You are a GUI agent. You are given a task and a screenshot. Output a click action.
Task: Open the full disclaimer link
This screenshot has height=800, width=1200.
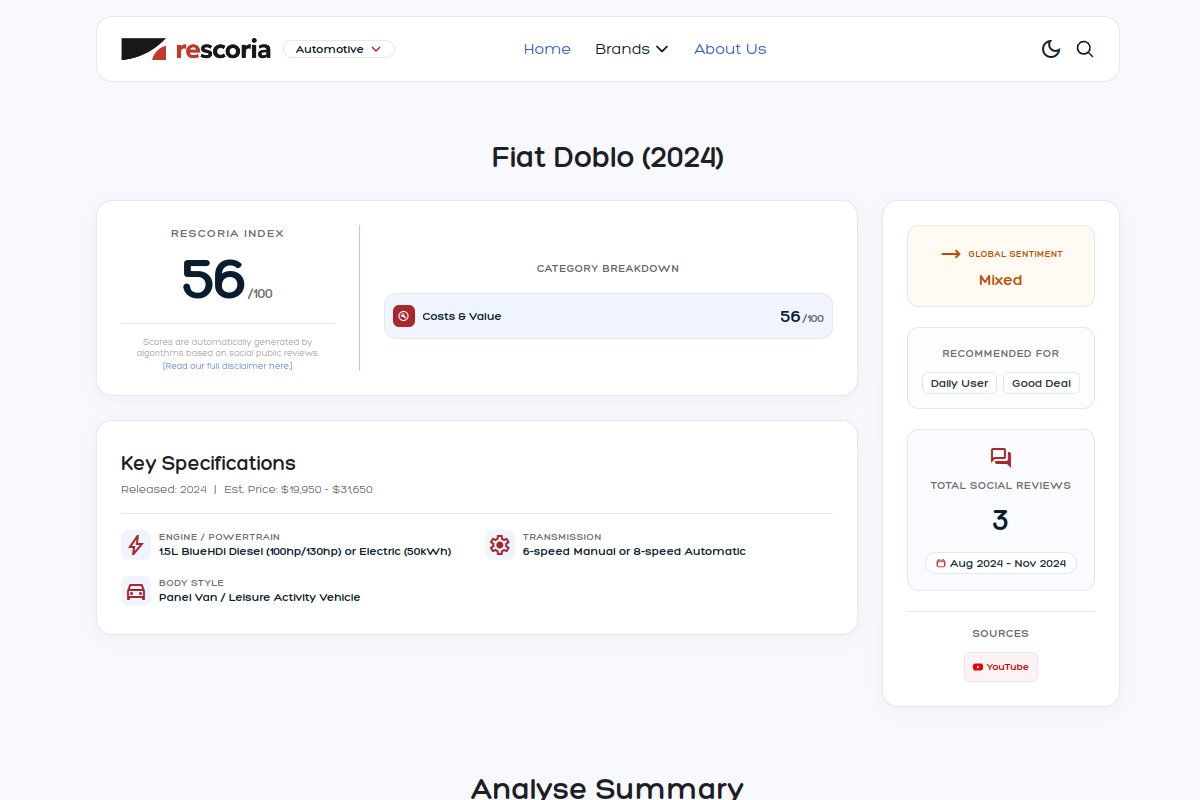(228, 366)
